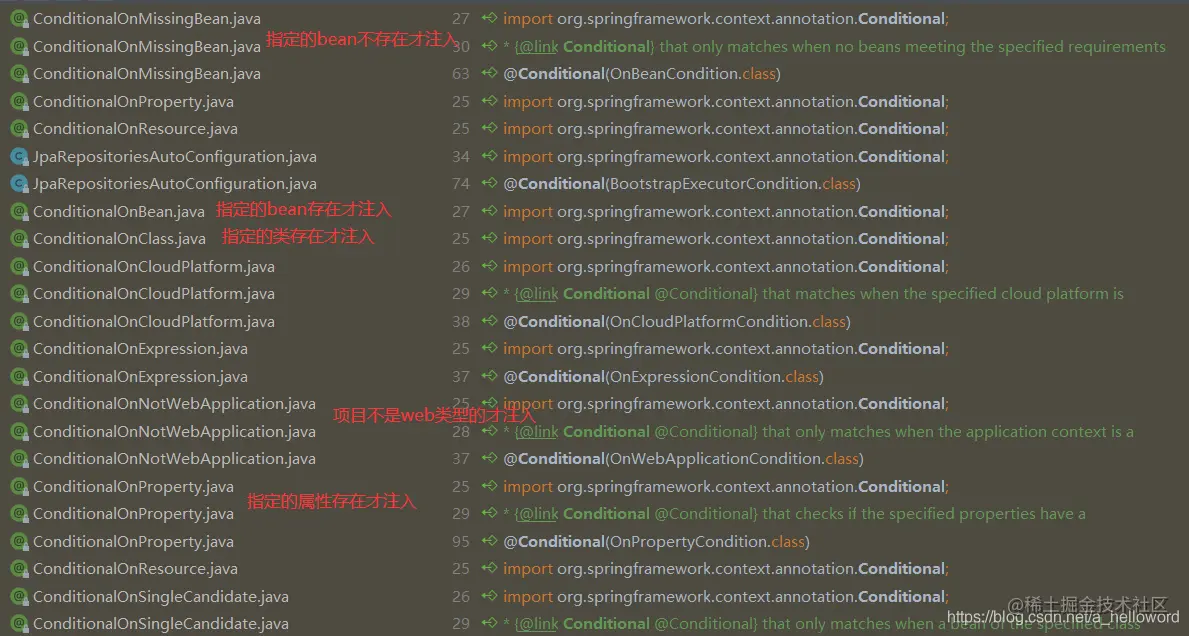The image size is (1189, 636).
Task: Click the @link text on the cloud platform line
Action: tap(538, 294)
